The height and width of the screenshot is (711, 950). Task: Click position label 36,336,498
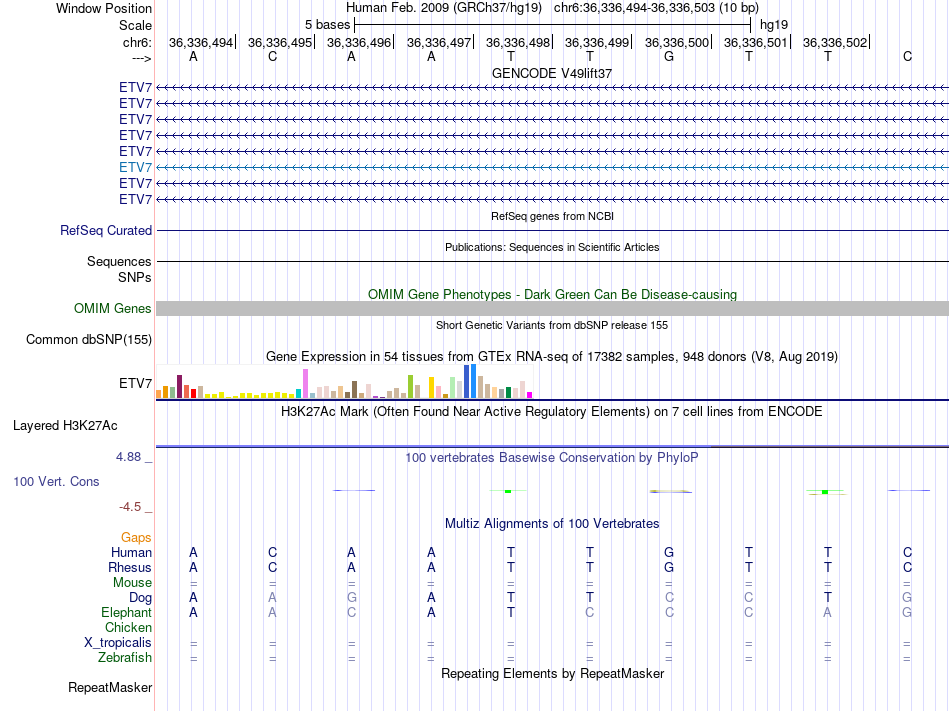pos(517,42)
